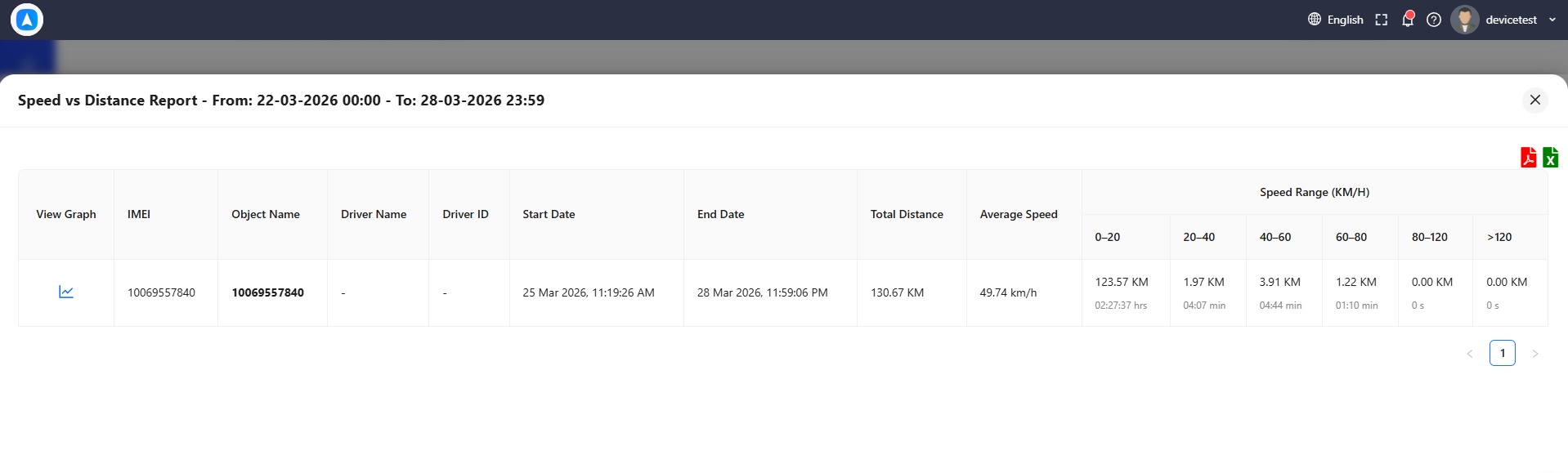Toggle fullscreen mode icon
The image size is (1568, 473).
1382,20
